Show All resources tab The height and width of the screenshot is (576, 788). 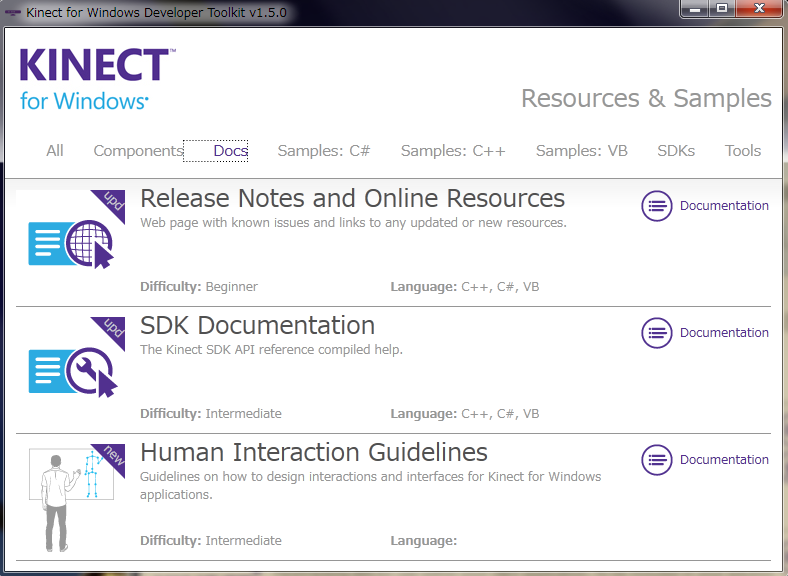(55, 151)
